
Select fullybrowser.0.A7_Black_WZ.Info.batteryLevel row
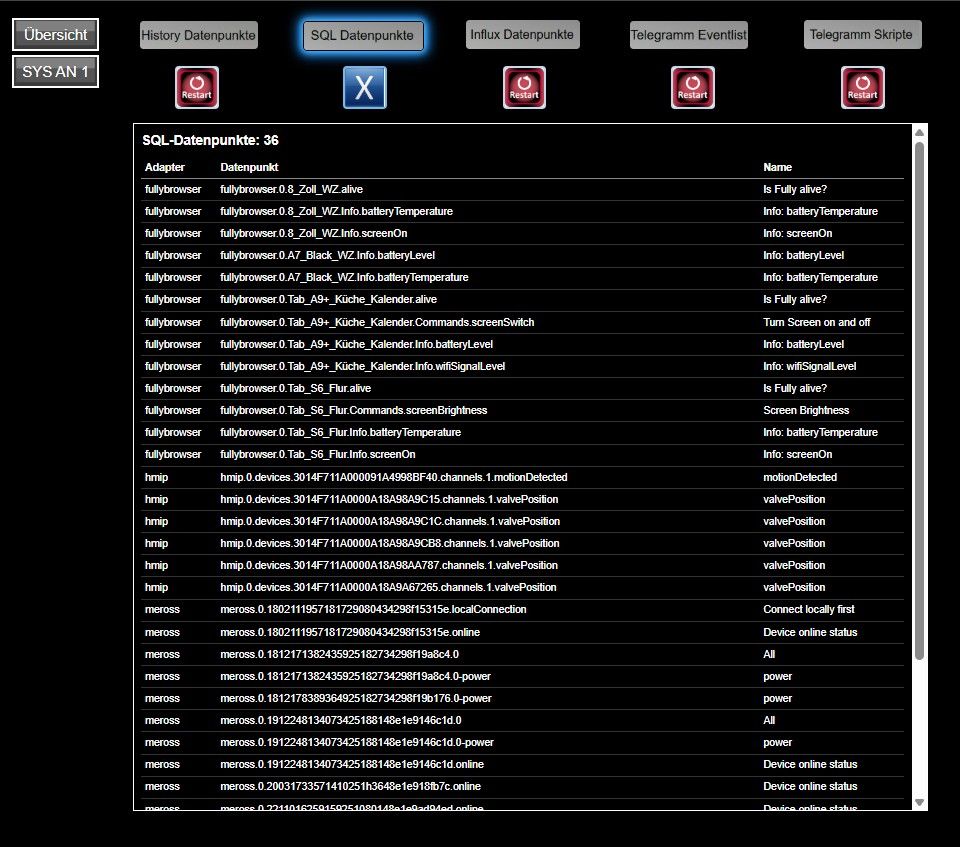522,255
